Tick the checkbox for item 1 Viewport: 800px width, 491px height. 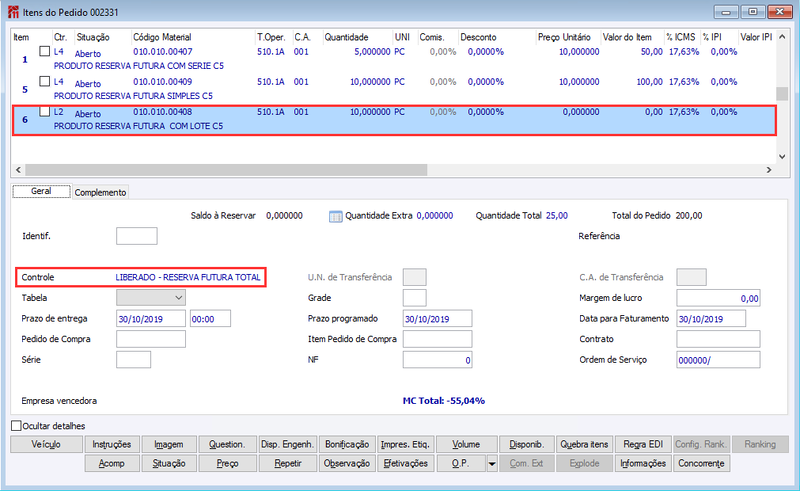coord(45,51)
